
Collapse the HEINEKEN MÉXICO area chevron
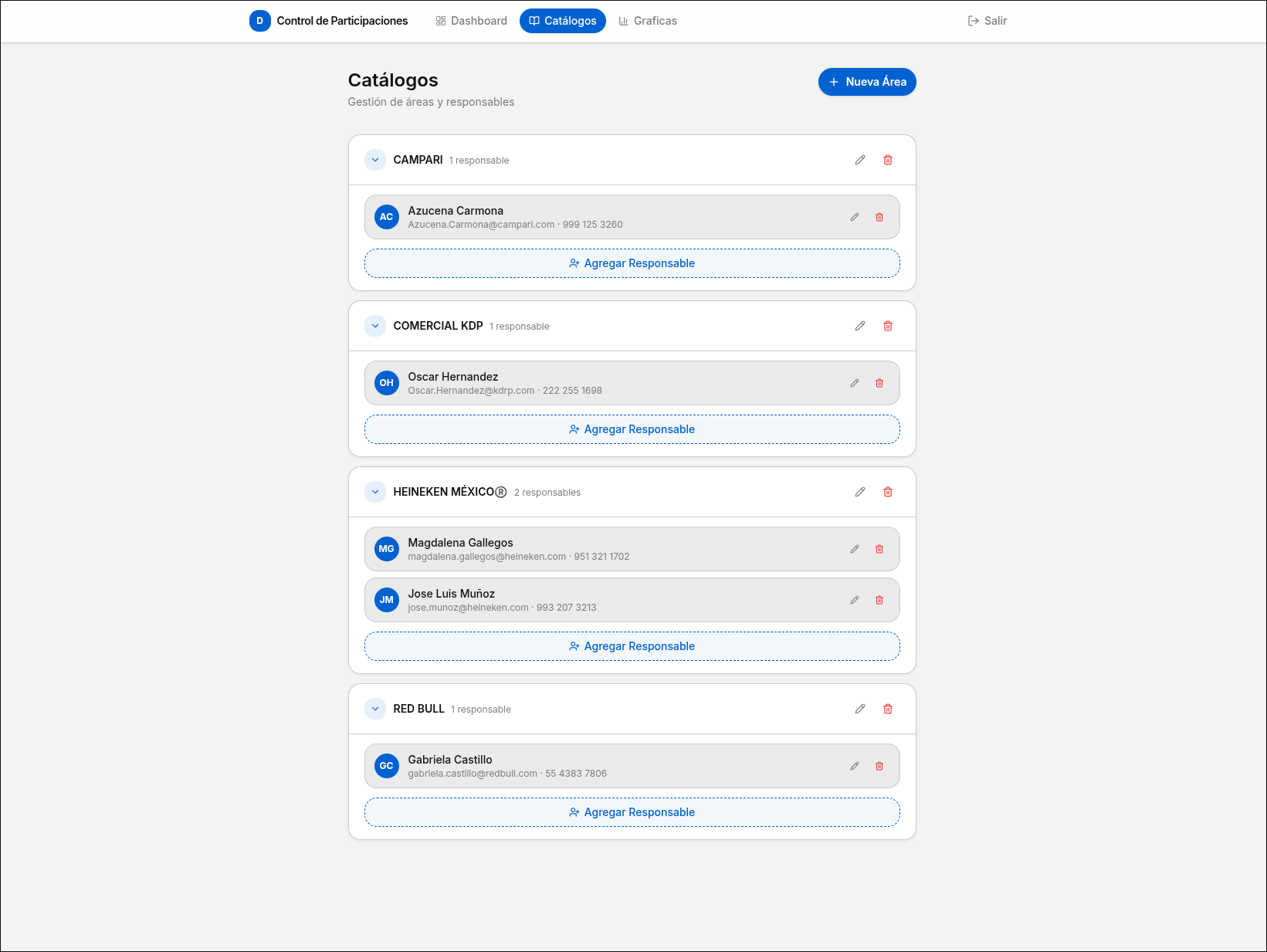coord(375,492)
